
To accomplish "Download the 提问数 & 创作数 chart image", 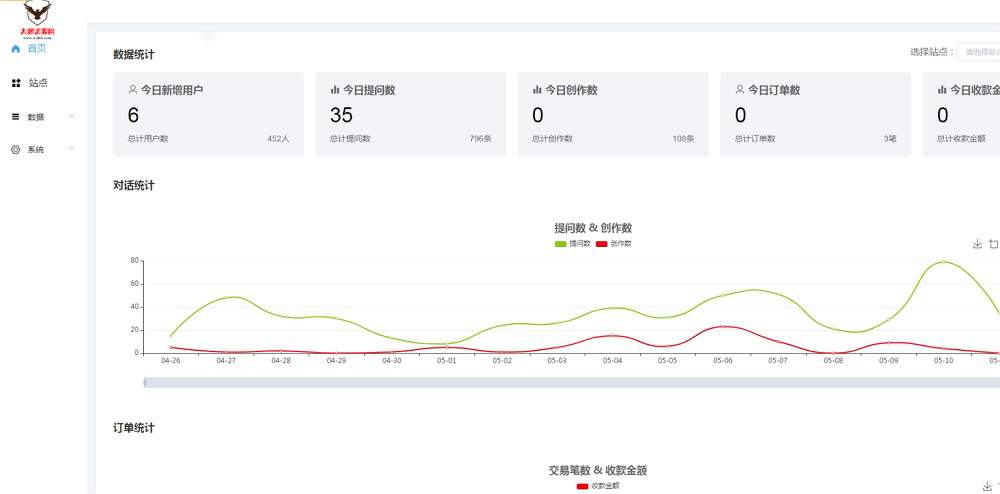I will 977,244.
